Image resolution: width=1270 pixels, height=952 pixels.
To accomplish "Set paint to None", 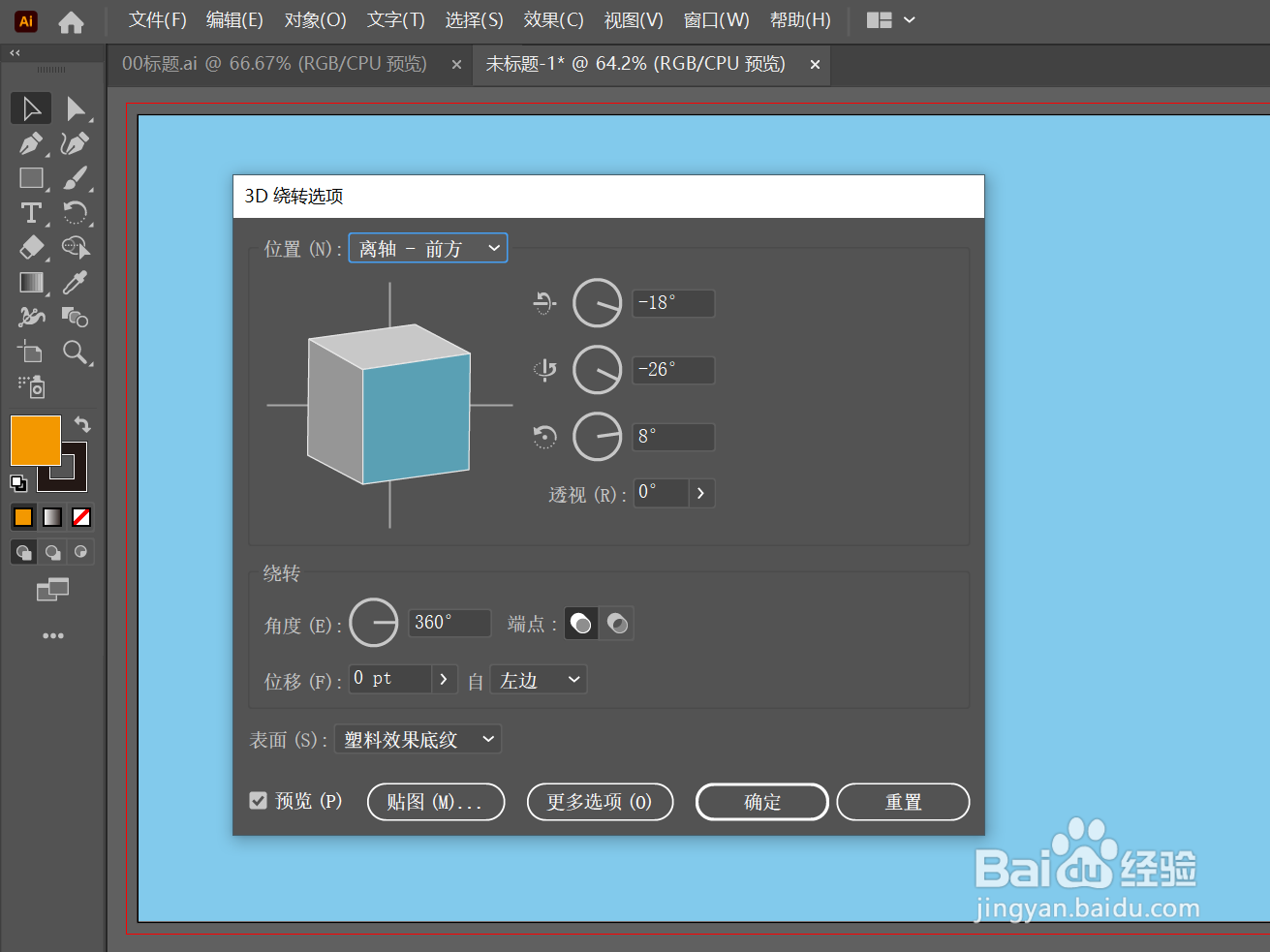I will click(81, 517).
